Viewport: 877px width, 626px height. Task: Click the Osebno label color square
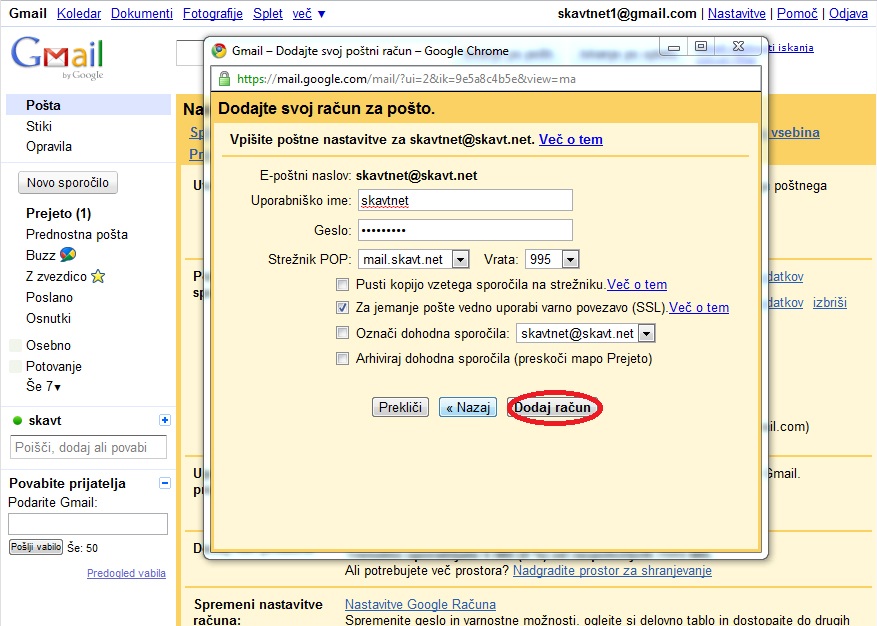[x=16, y=345]
